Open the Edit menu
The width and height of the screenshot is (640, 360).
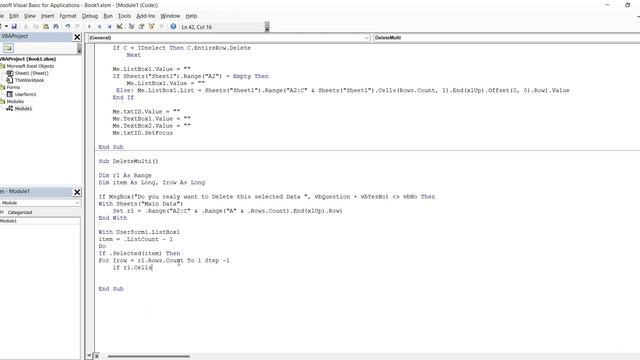[x=14, y=16]
